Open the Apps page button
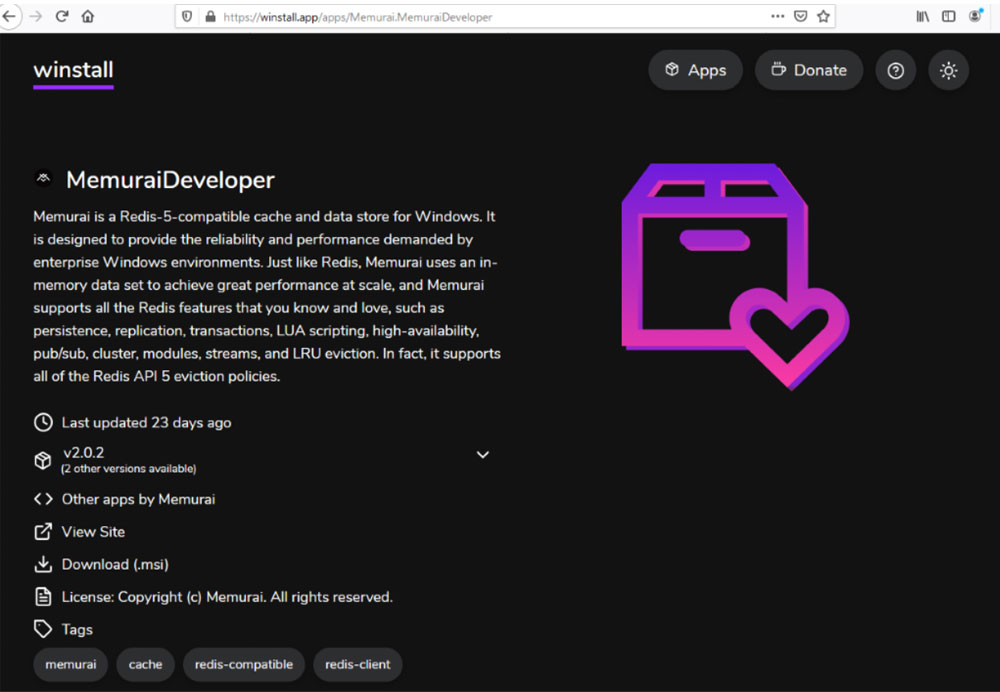This screenshot has height=692, width=1000. (x=695, y=70)
